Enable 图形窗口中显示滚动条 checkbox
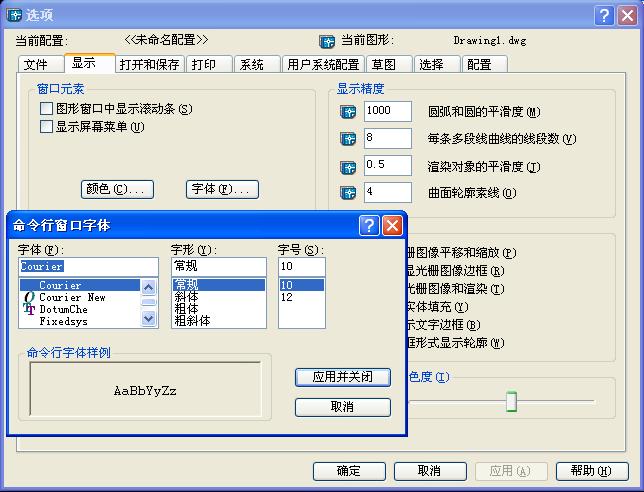Viewport: 644px width, 492px height. 46,109
